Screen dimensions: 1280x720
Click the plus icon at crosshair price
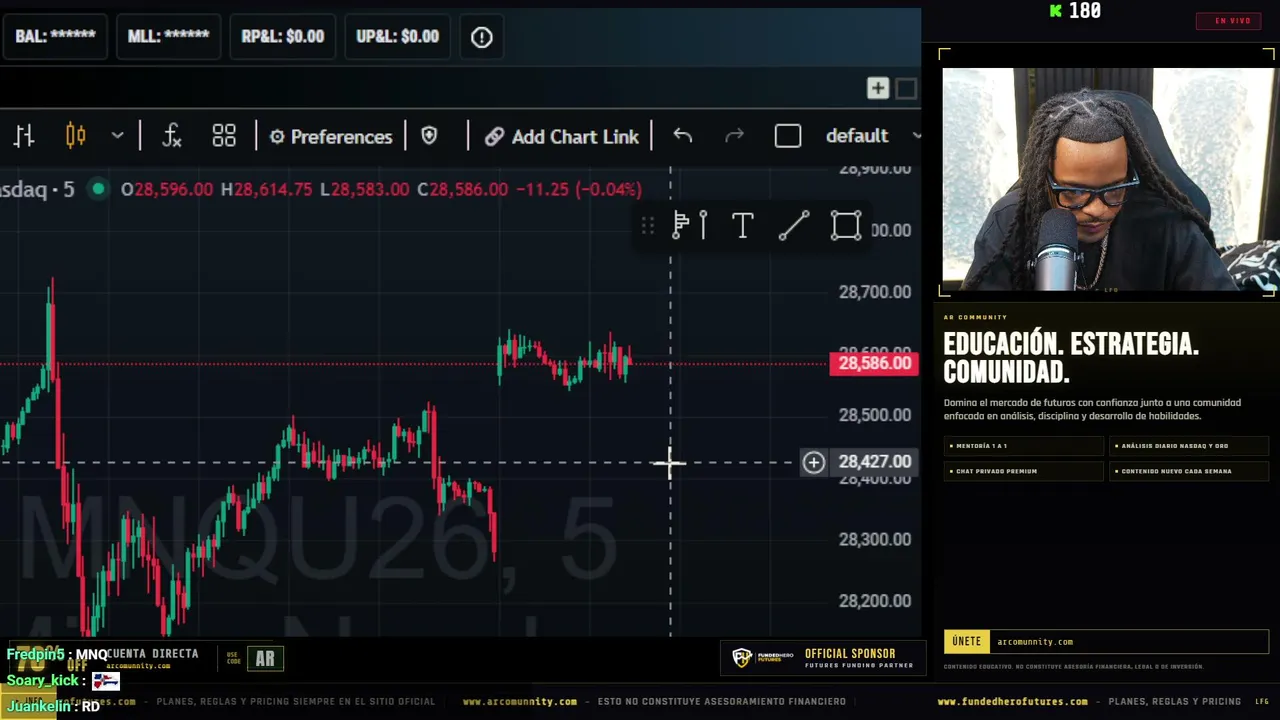813,462
